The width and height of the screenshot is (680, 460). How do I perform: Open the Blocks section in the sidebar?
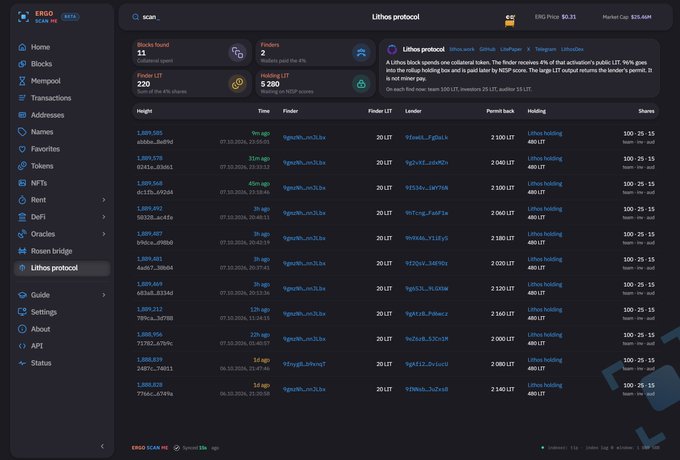coord(41,64)
